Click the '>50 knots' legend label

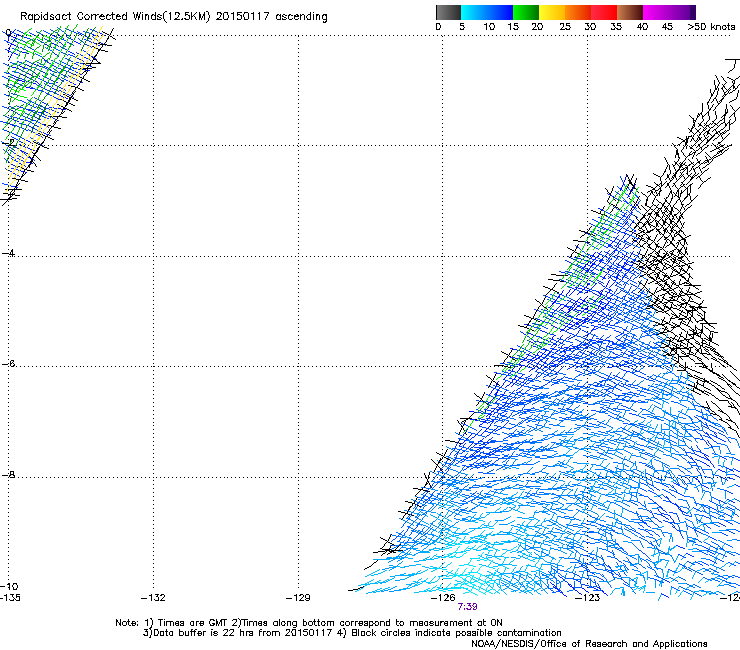[711, 27]
